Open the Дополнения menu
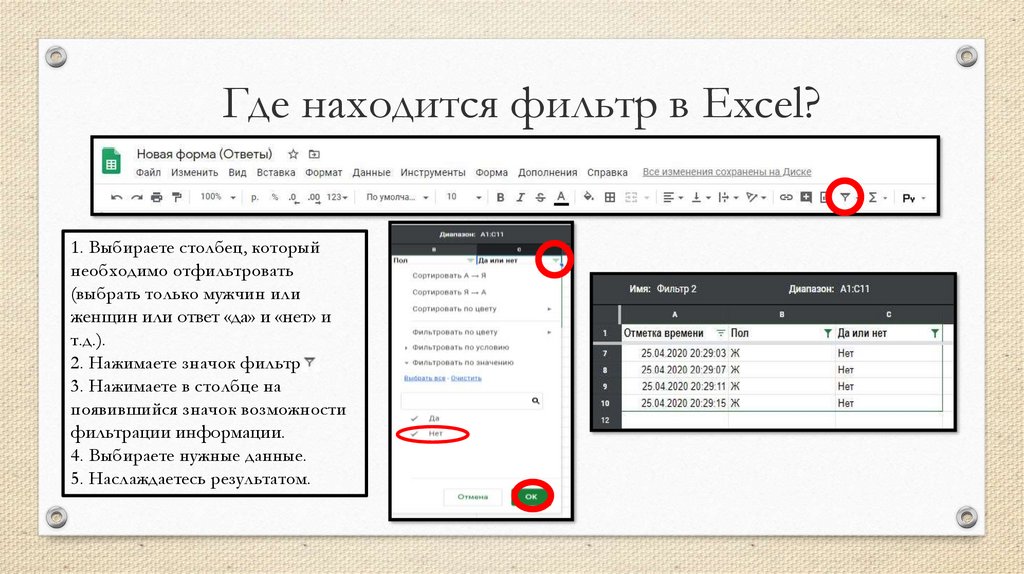 pyautogui.click(x=547, y=172)
